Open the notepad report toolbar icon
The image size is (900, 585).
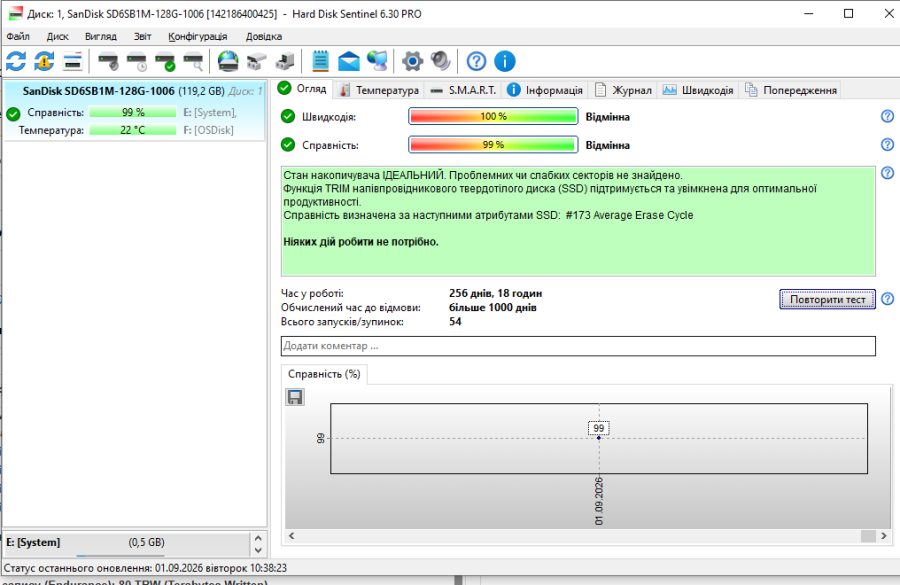coord(320,61)
